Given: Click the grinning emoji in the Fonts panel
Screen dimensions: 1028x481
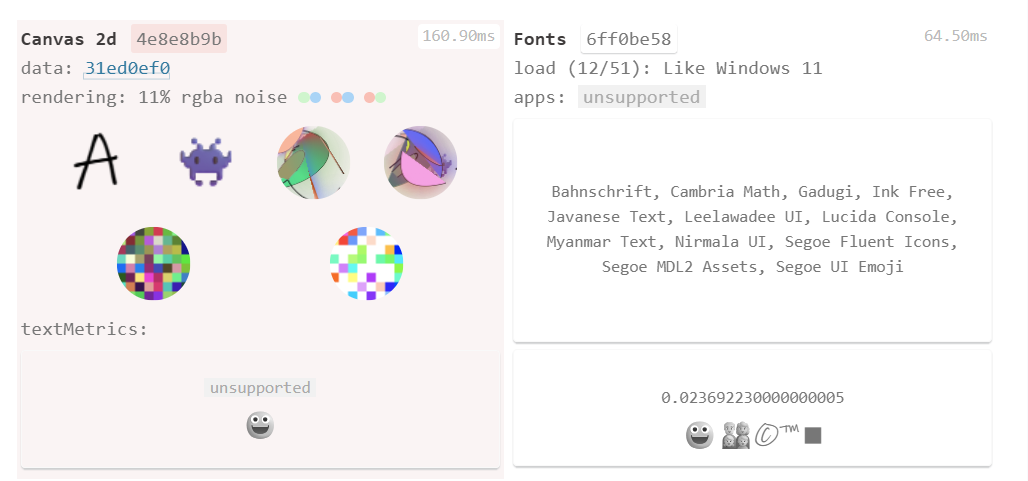Looking at the screenshot, I should click(x=700, y=435).
